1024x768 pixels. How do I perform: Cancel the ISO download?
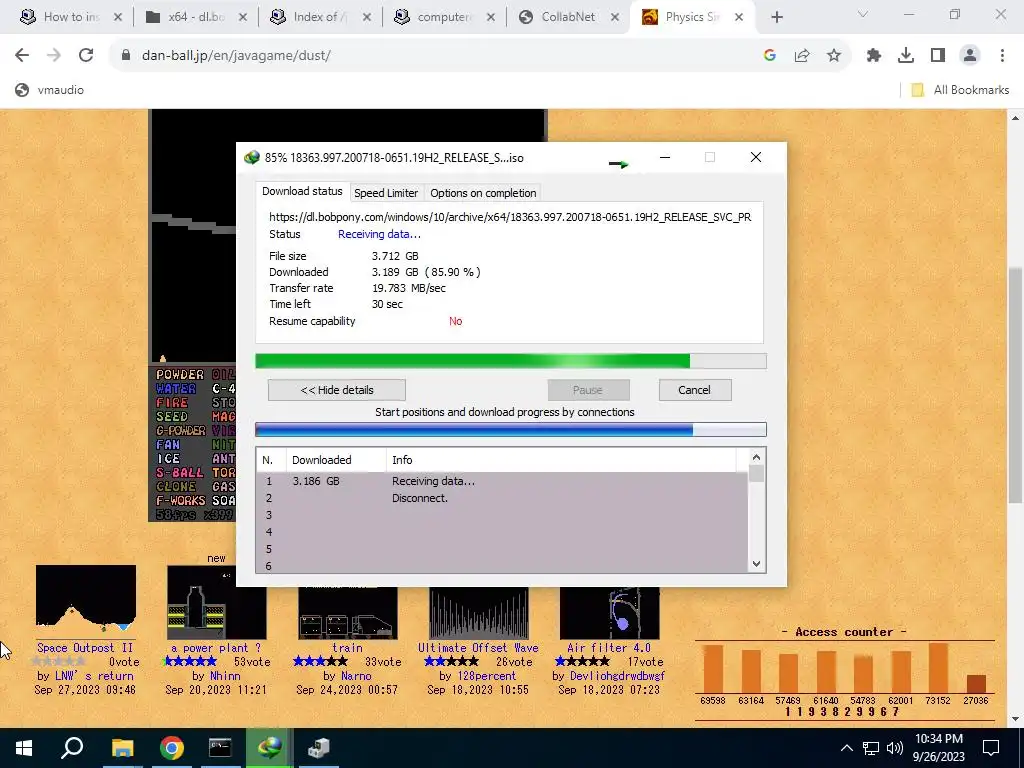pos(695,390)
